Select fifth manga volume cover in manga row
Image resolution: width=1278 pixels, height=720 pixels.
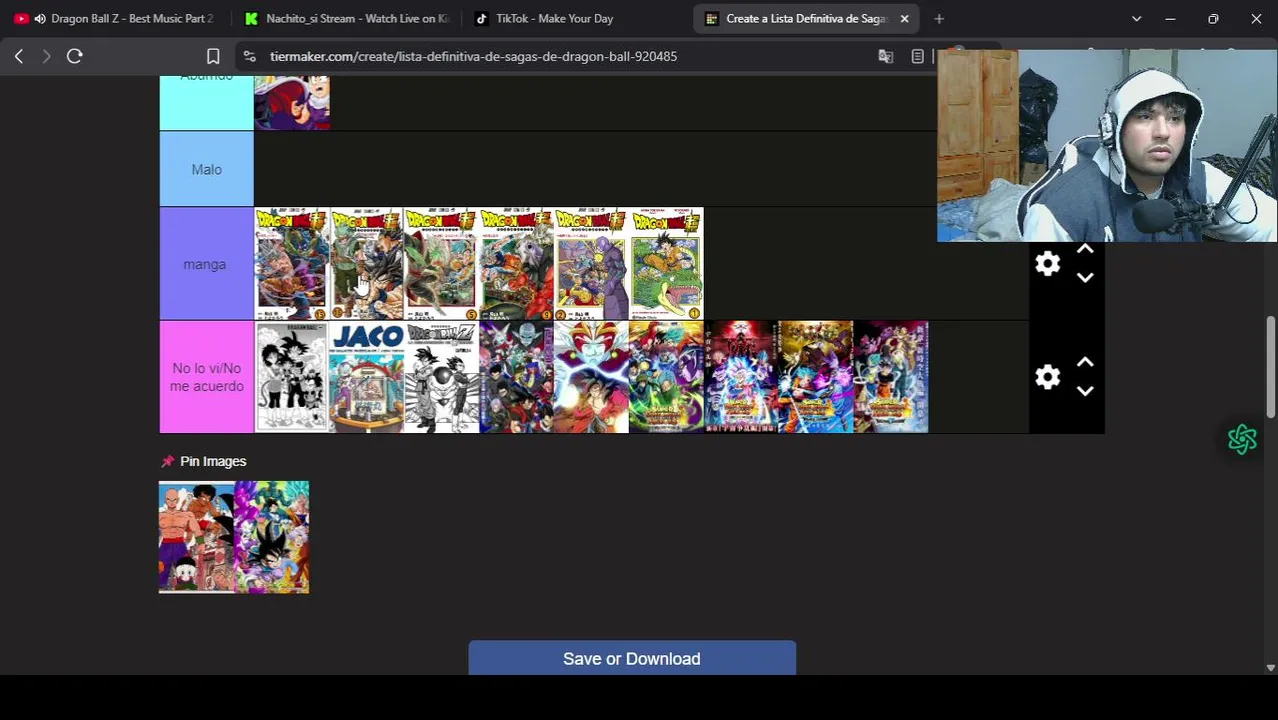[591, 264]
